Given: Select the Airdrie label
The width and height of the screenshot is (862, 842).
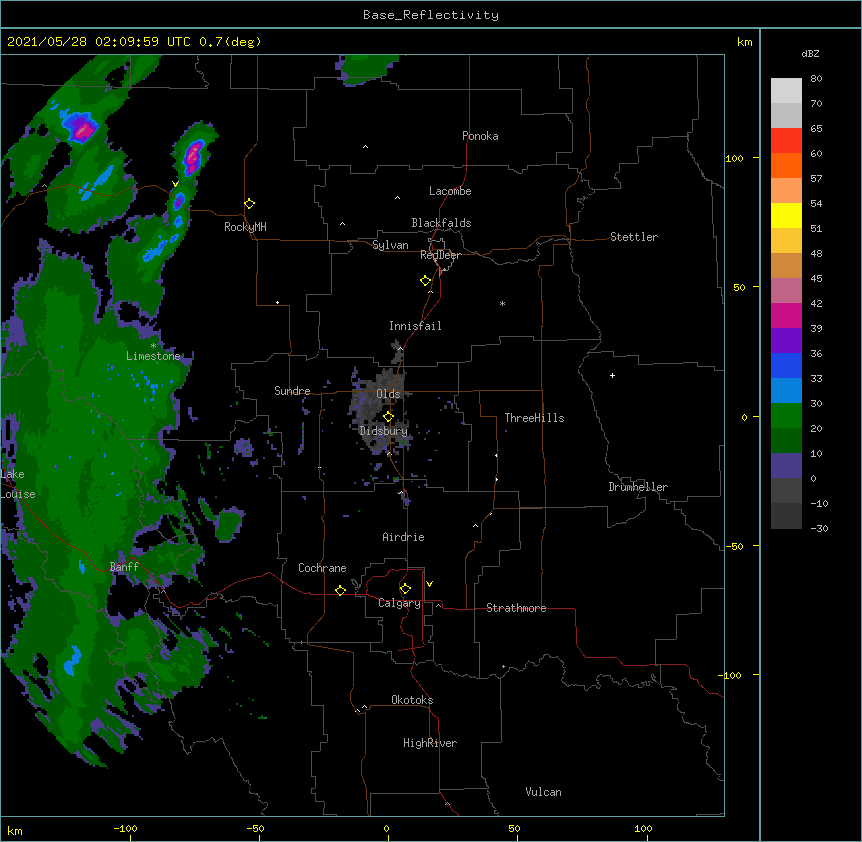Looking at the screenshot, I should (x=404, y=537).
